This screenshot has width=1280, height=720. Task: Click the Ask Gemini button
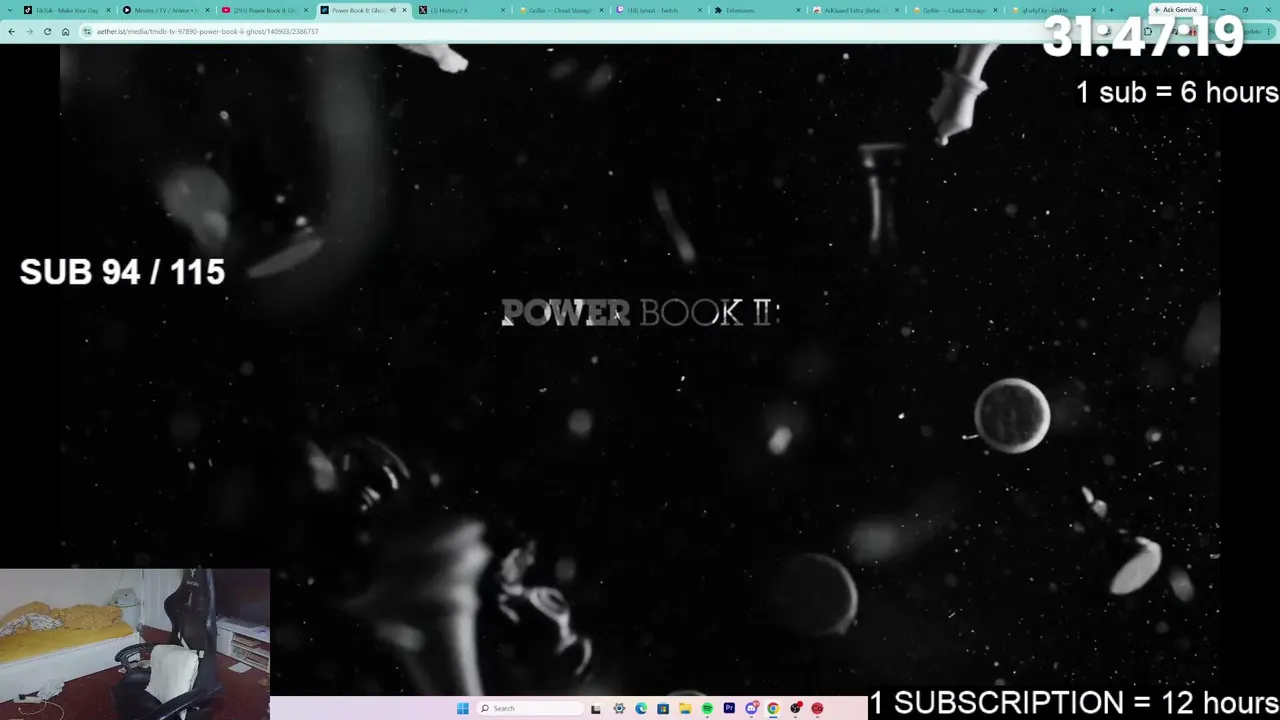click(x=1176, y=10)
